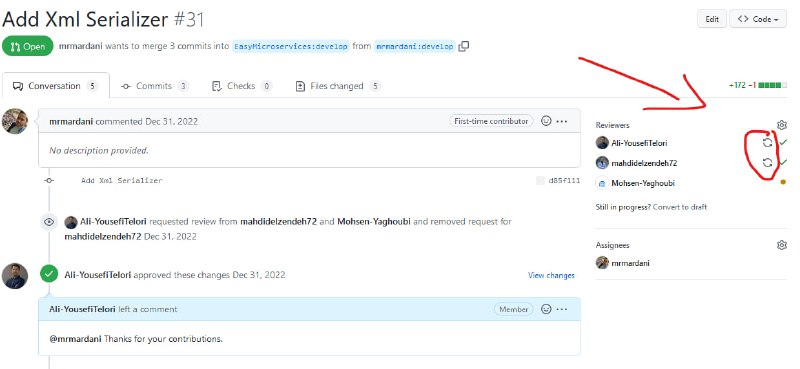800x369 pixels.
Task: Click the Convert to draft link
Action: click(x=680, y=207)
